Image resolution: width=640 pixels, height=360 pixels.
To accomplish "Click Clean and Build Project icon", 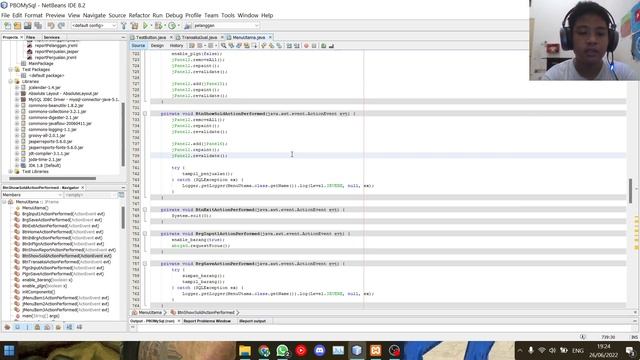I will tap(134, 26).
